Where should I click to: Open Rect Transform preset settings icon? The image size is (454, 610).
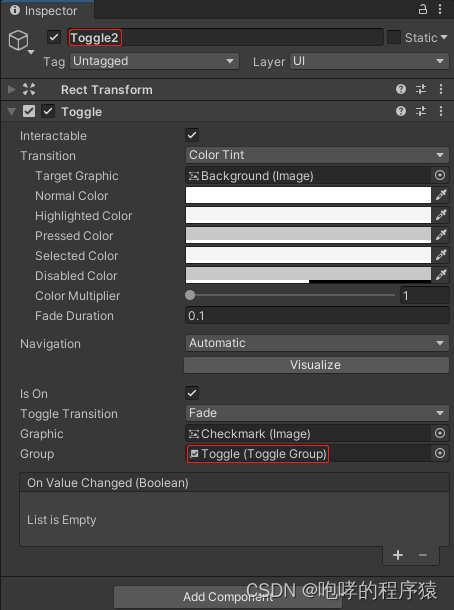pos(421,89)
